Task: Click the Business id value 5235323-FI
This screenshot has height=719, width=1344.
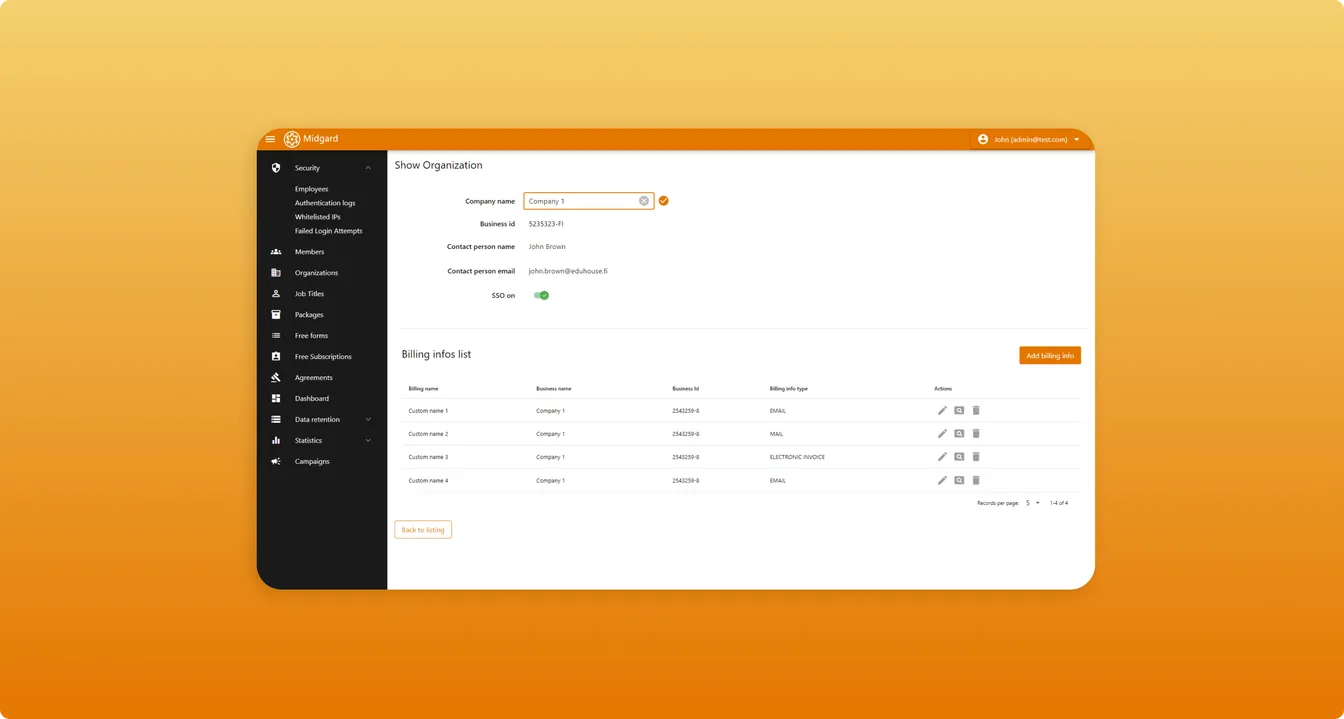Action: point(546,224)
